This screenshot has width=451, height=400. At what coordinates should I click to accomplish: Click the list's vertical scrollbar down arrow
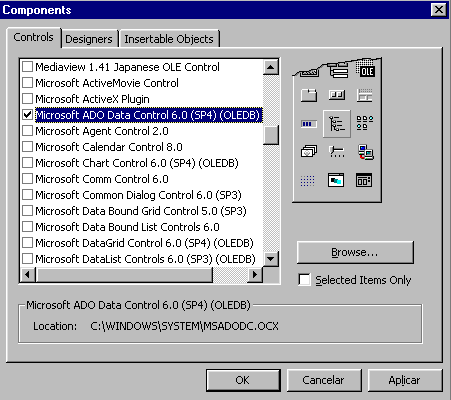pyautogui.click(x=271, y=259)
